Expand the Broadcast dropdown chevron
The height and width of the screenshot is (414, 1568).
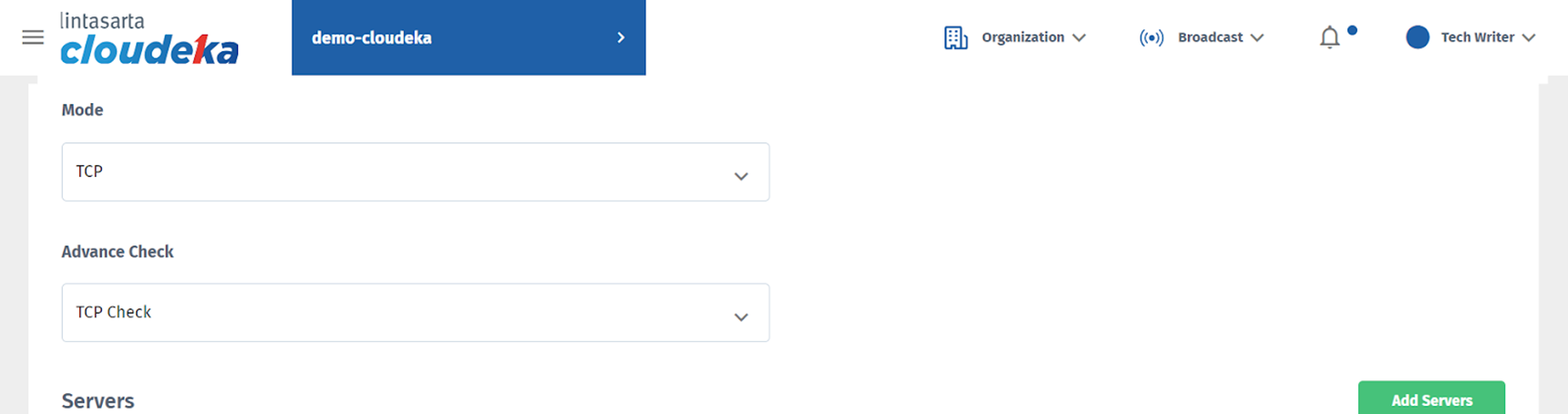[x=1257, y=37]
